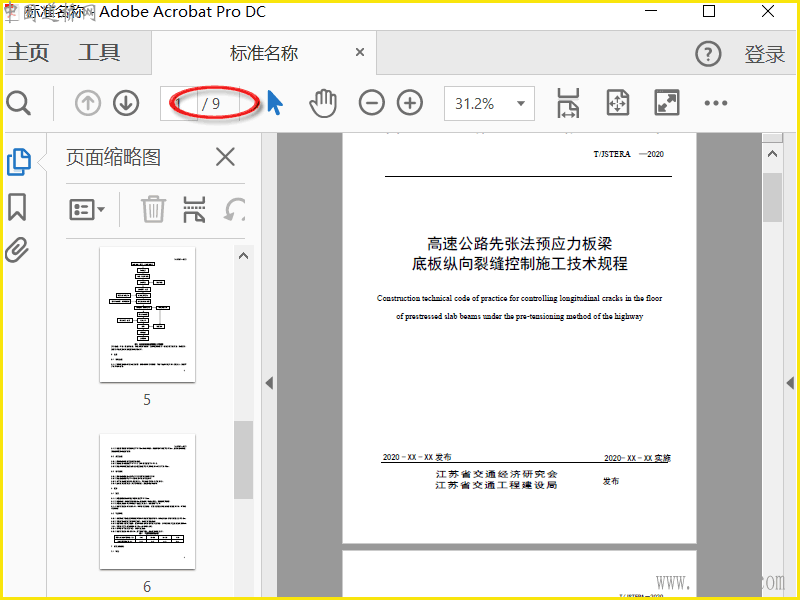Select the 标准名称 document tab
This screenshot has height=600, width=800.
264,53
